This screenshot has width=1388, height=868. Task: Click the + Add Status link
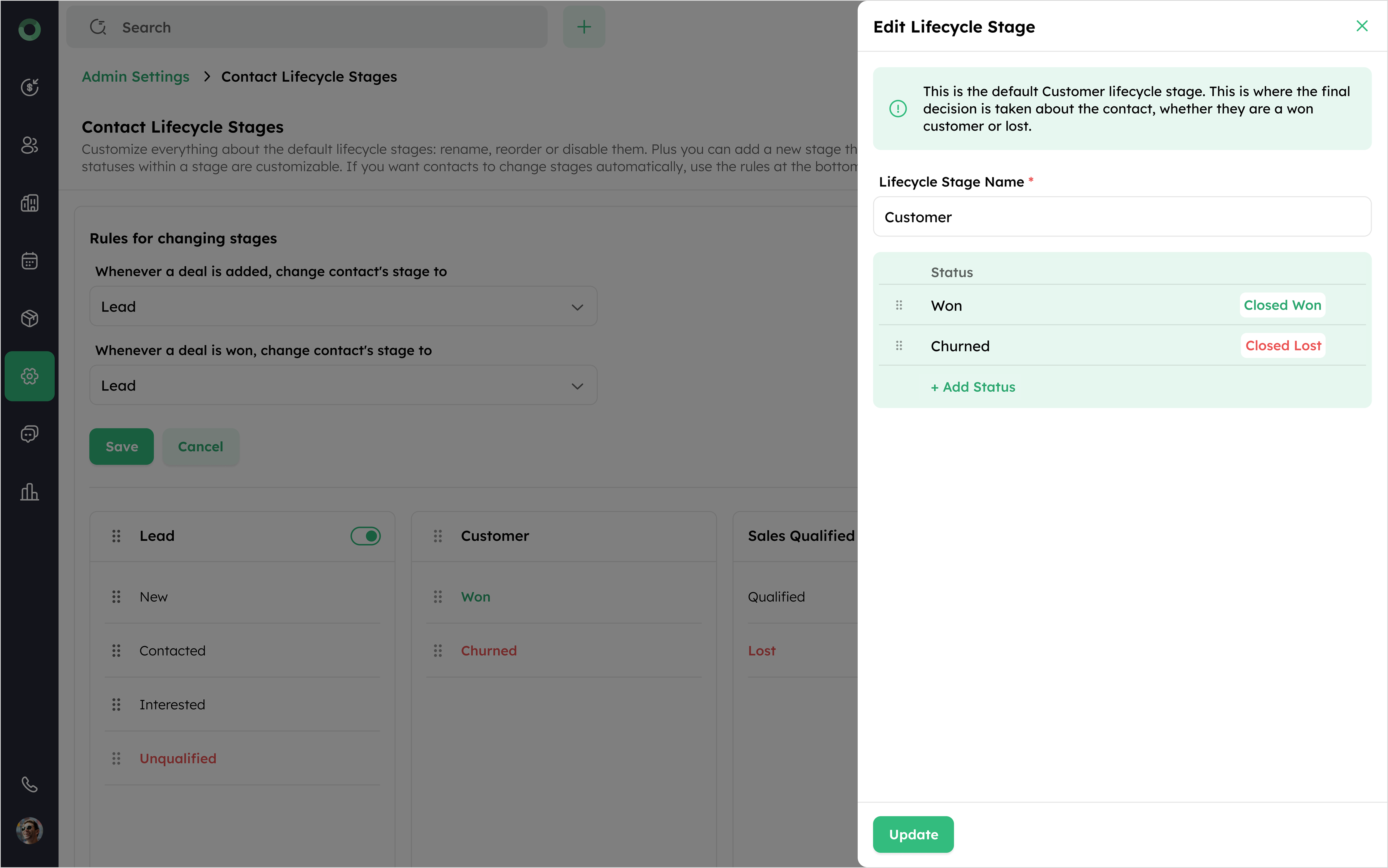point(973,387)
